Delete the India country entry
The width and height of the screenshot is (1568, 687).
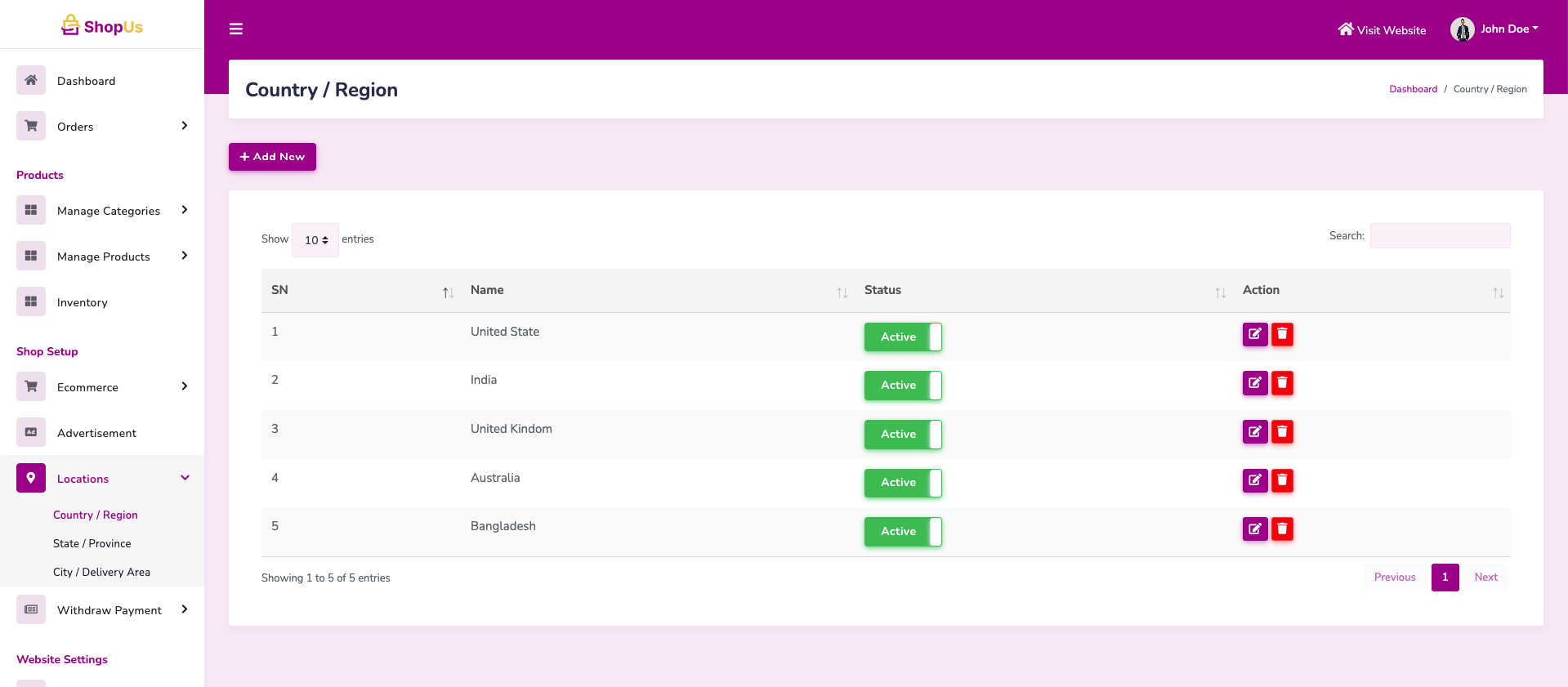(x=1282, y=383)
